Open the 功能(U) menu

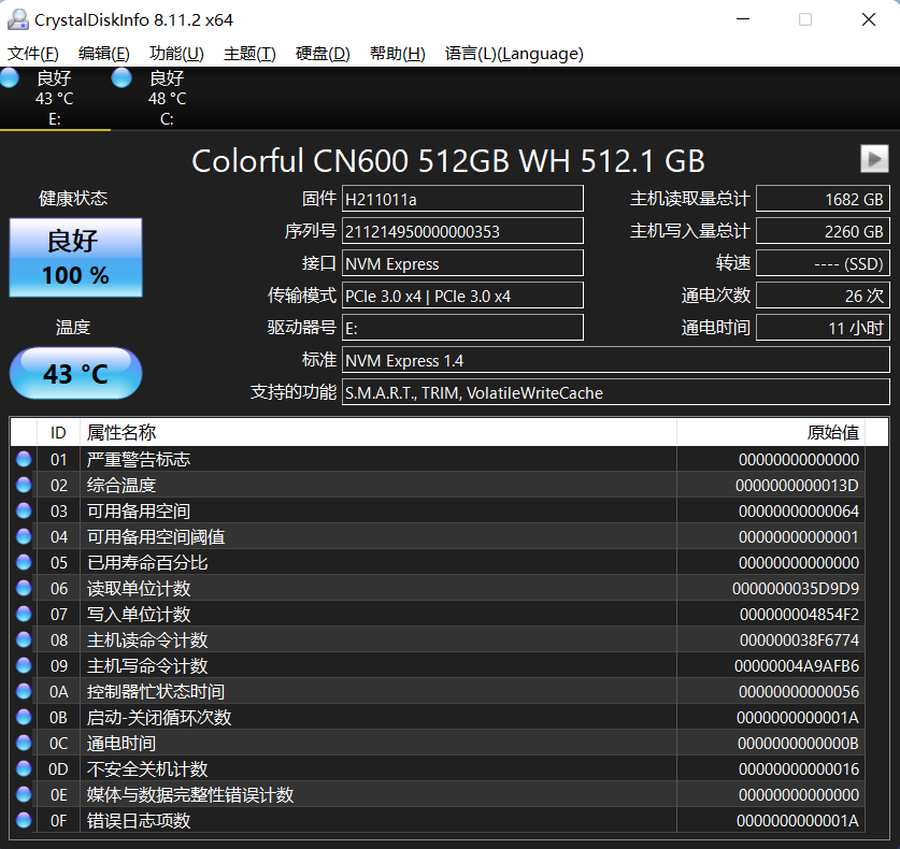point(176,53)
